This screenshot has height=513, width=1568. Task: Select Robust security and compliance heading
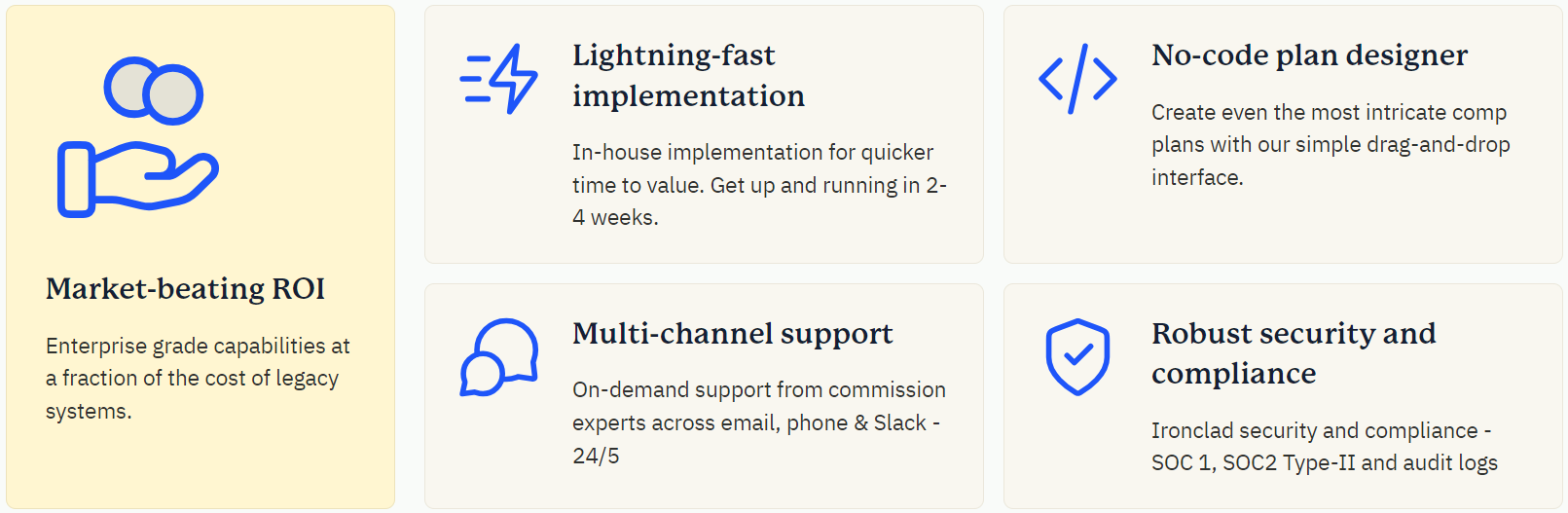[1294, 353]
